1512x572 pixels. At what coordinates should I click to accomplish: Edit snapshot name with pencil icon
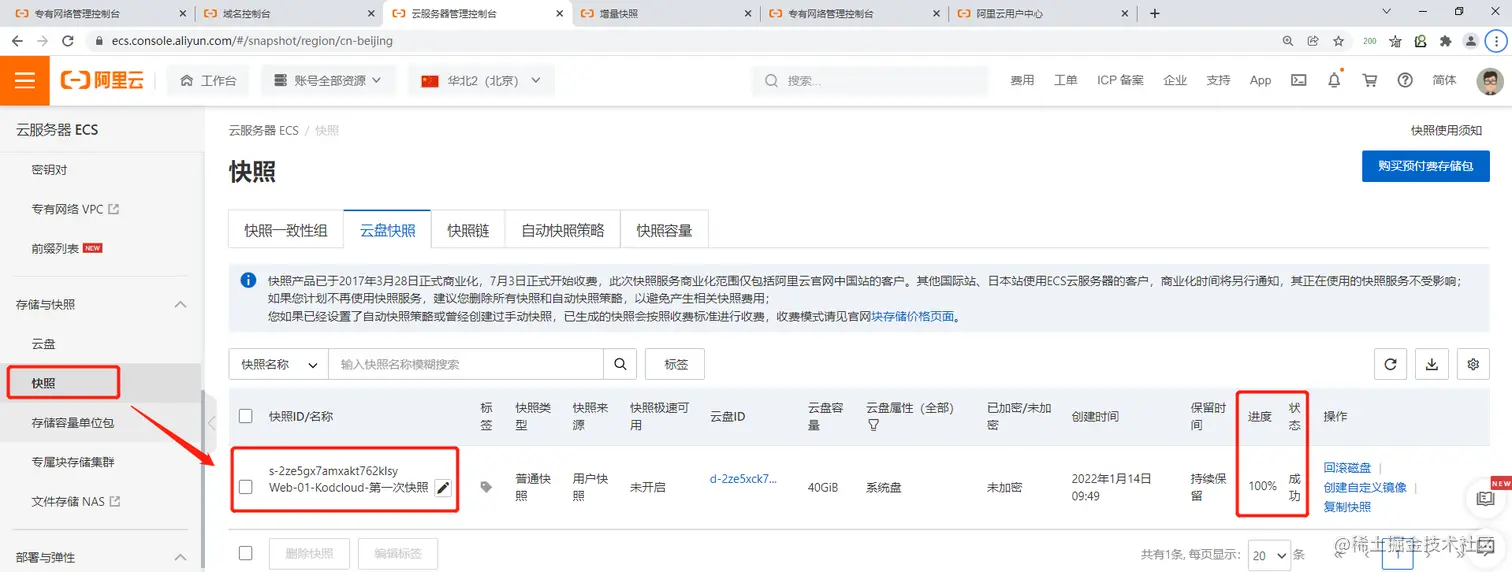(443, 488)
